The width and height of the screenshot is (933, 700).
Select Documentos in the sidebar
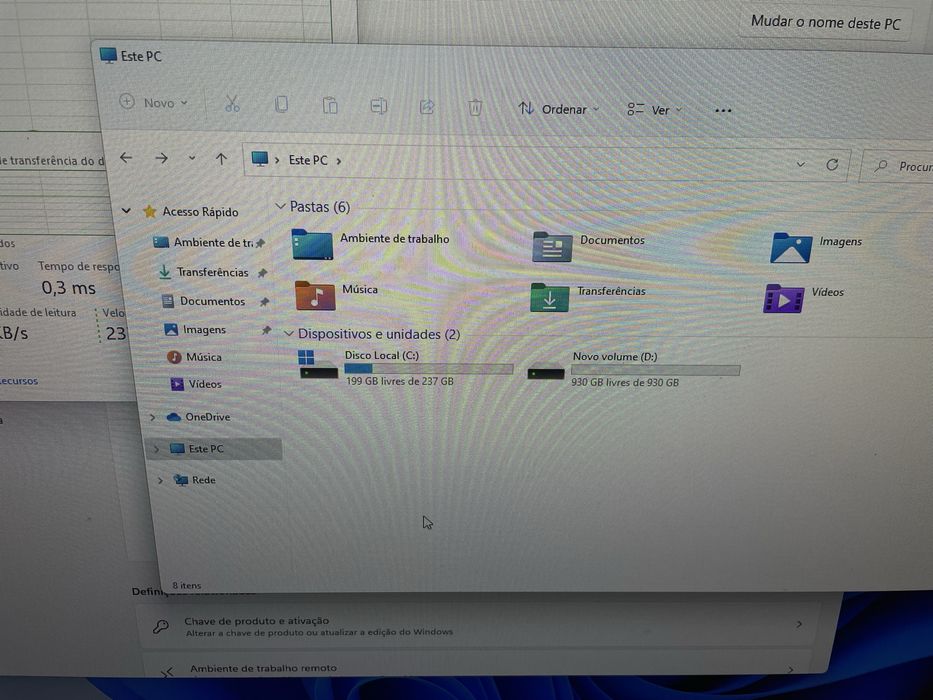pyautogui.click(x=214, y=301)
